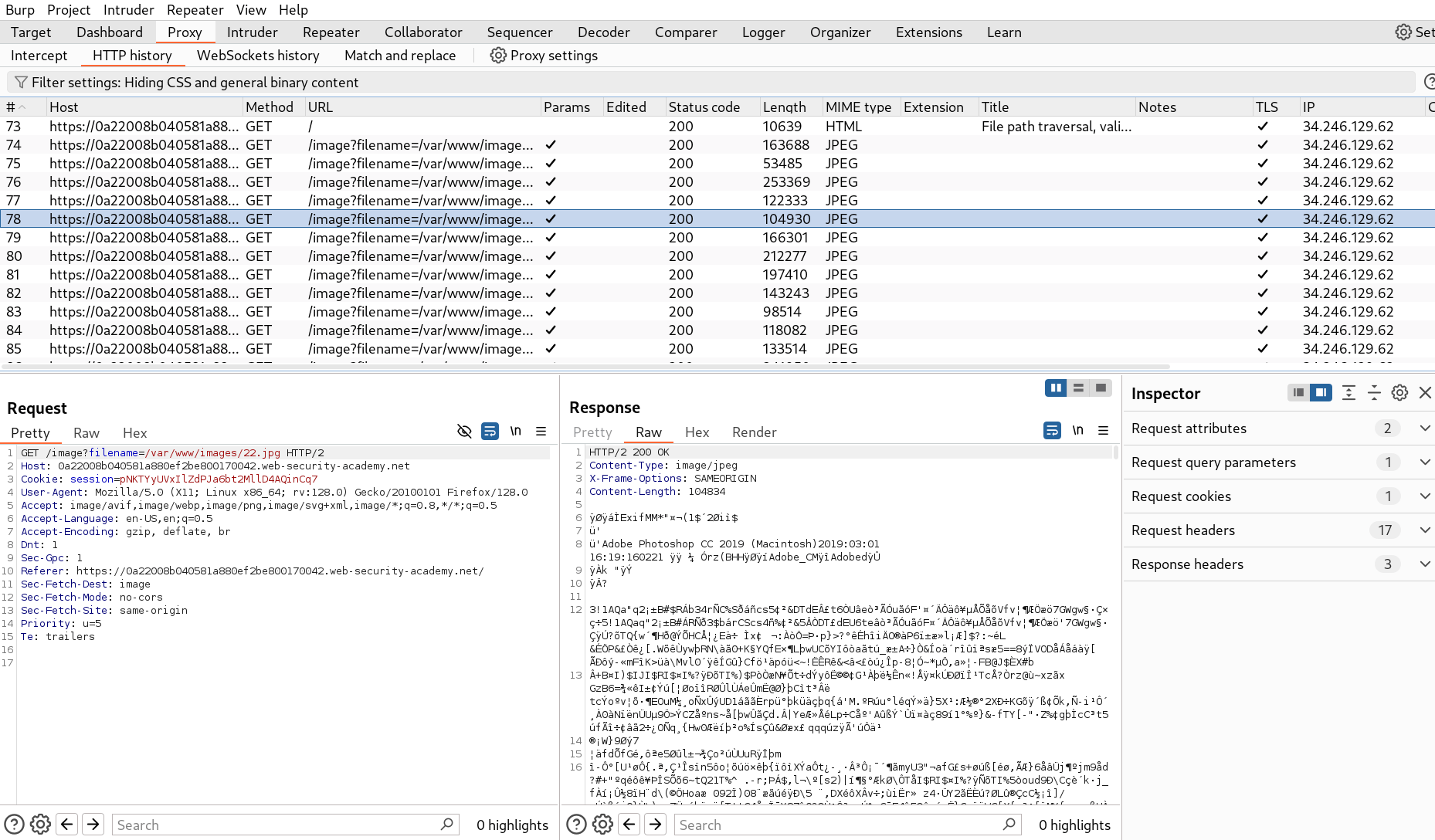Switch to the Repeater tab
The width and height of the screenshot is (1435, 840).
[331, 32]
